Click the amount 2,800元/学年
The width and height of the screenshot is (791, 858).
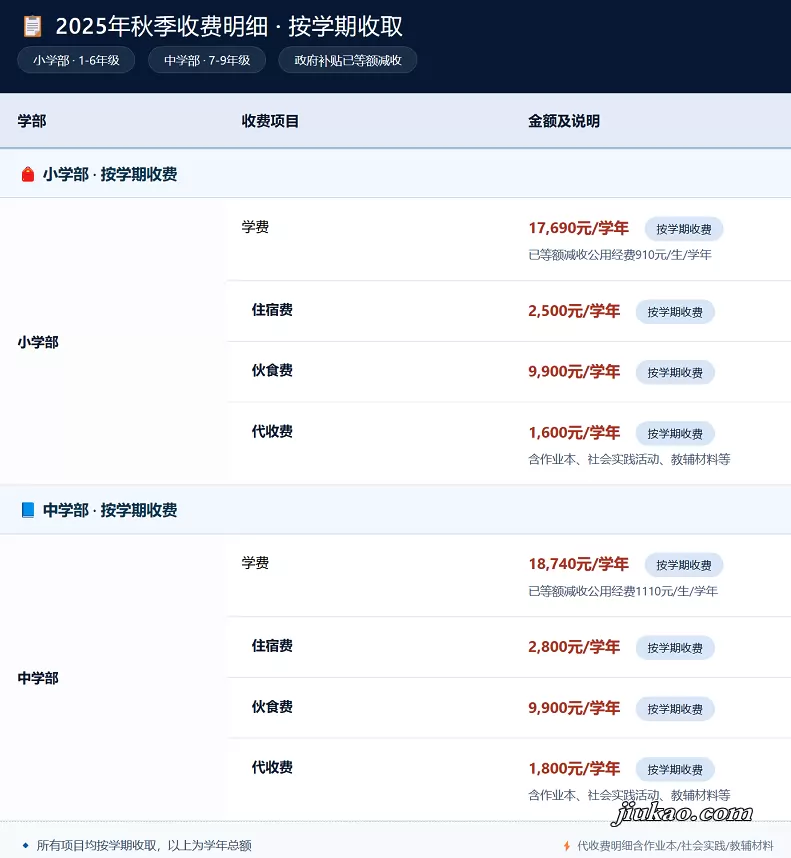[x=574, y=647]
